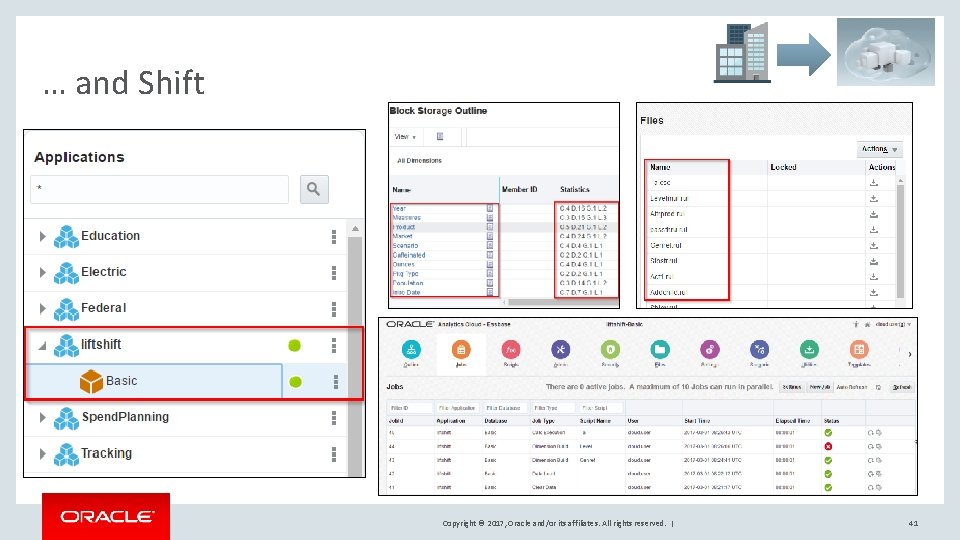Image resolution: width=960 pixels, height=540 pixels.
Task: Expand the Tracking application tree node
Action: coord(42,454)
